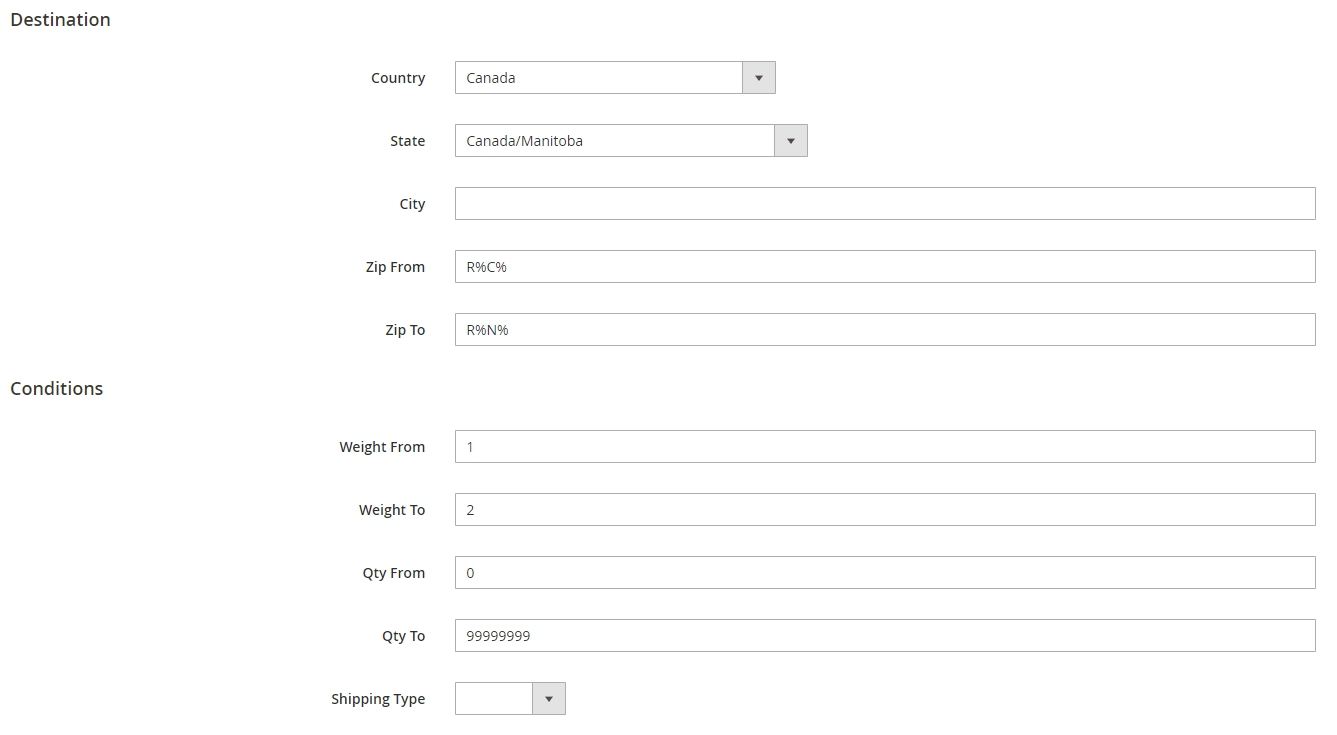
Task: Open the empty Shipping Type select box
Action: click(x=494, y=699)
